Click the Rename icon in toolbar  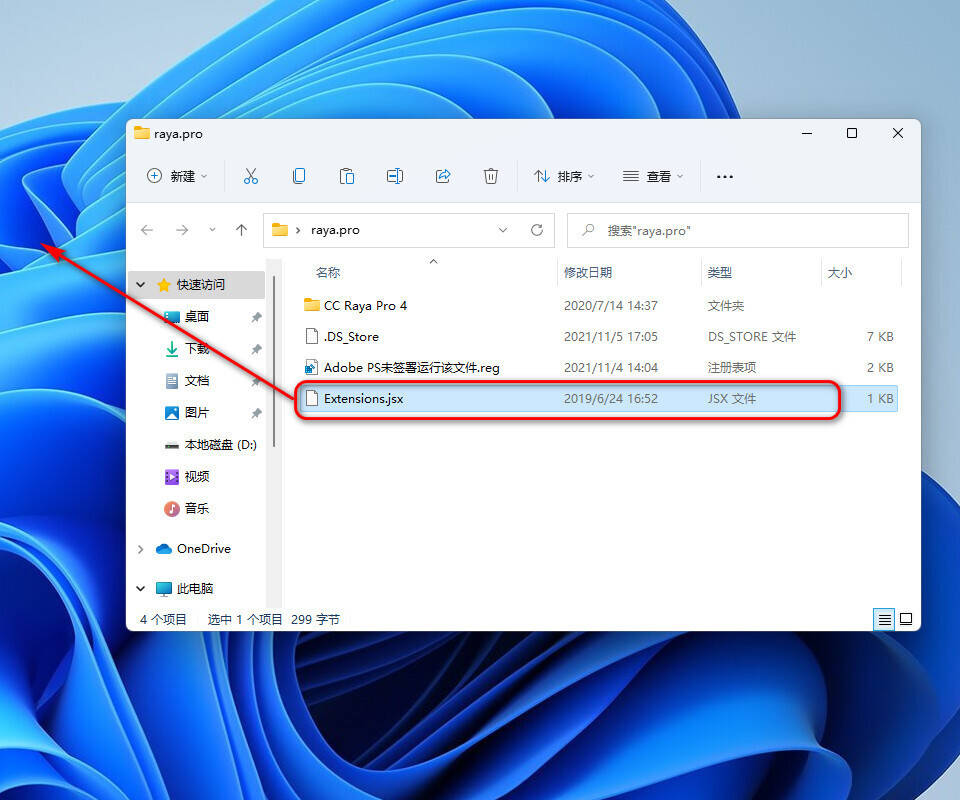[x=394, y=176]
